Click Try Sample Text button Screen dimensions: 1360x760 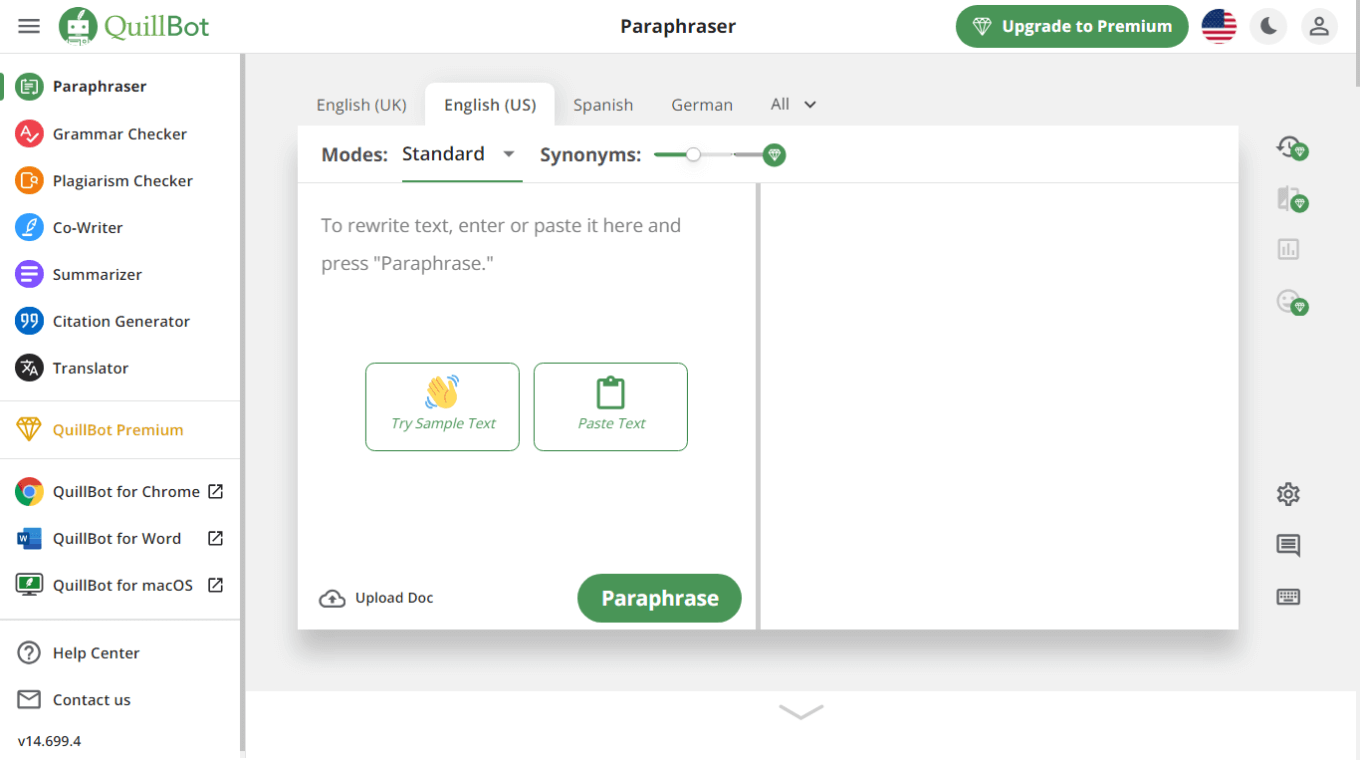pyautogui.click(x=442, y=407)
